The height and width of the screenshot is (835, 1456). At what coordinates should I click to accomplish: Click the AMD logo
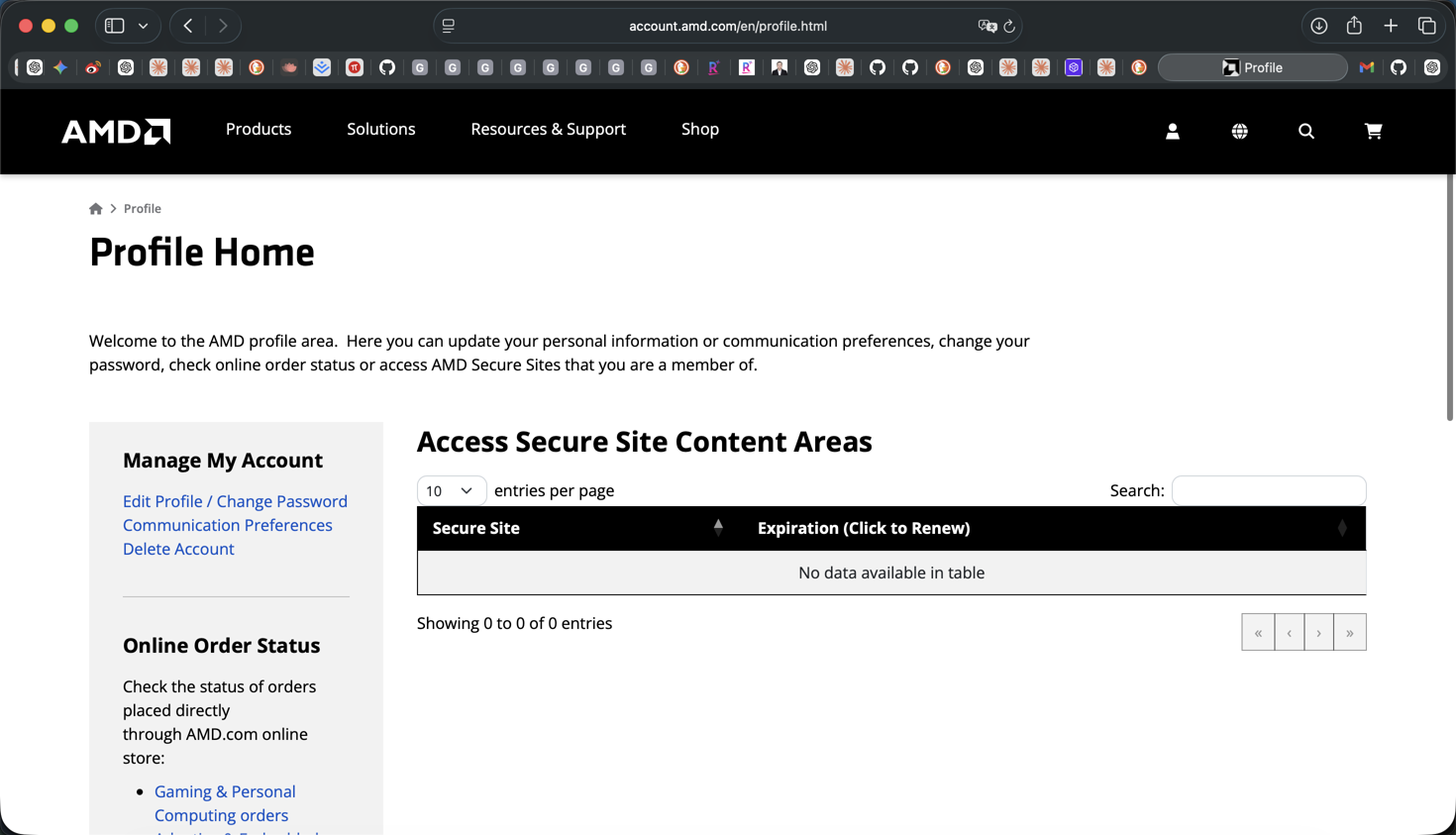point(116,131)
